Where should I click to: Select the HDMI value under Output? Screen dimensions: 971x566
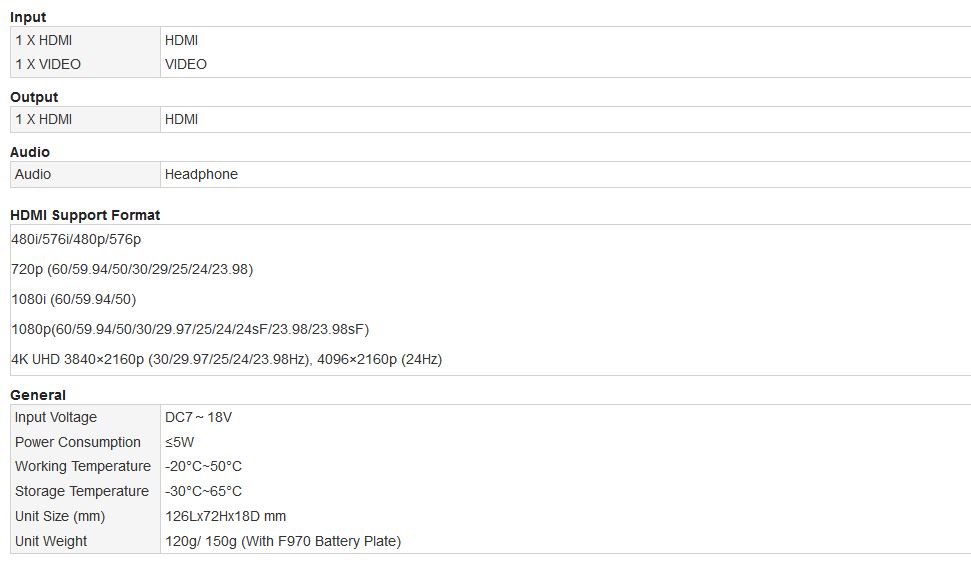pos(181,120)
